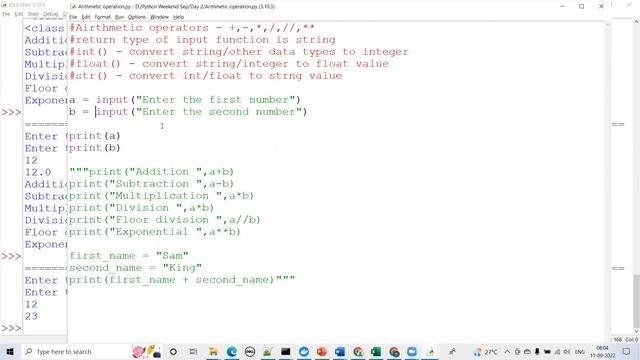The height and width of the screenshot is (360, 640).
Task: Open the Debug menu in IDLE Shell window
Action: 51,14
